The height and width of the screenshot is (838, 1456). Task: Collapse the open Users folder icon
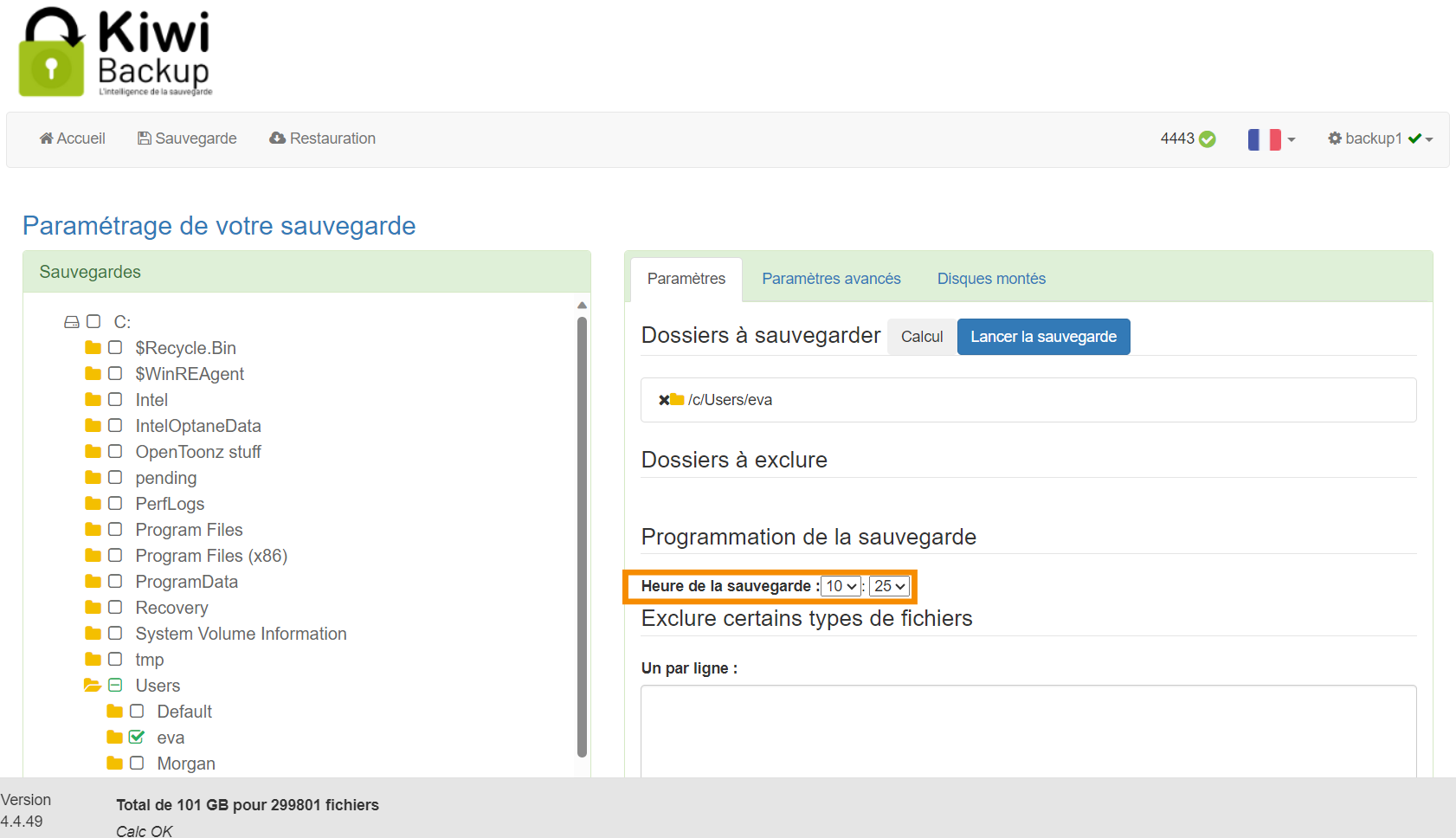tap(93, 686)
